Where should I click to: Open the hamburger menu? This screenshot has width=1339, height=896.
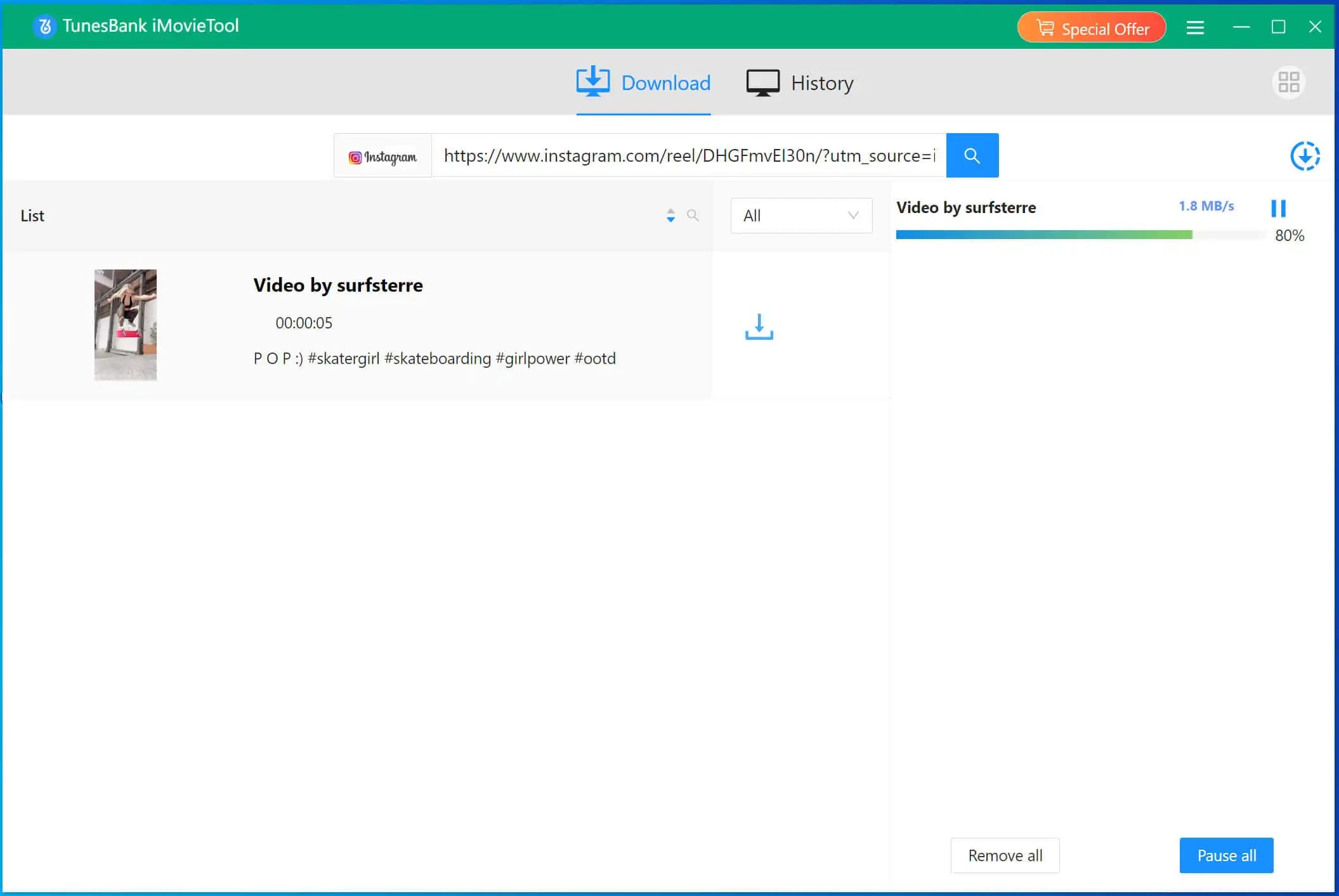pos(1195,27)
